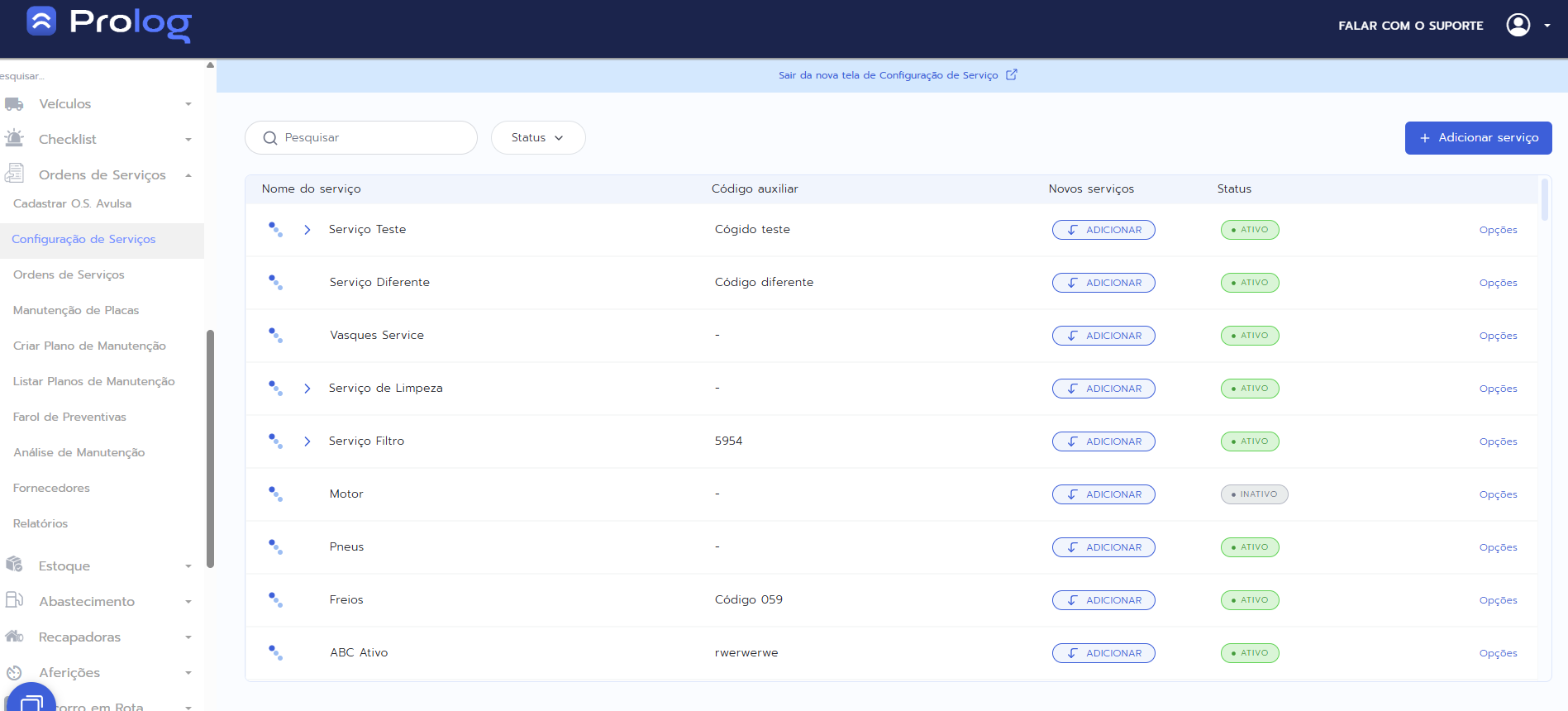The width and height of the screenshot is (1568, 711).
Task: Open the Status filter dropdown
Action: tap(537, 138)
